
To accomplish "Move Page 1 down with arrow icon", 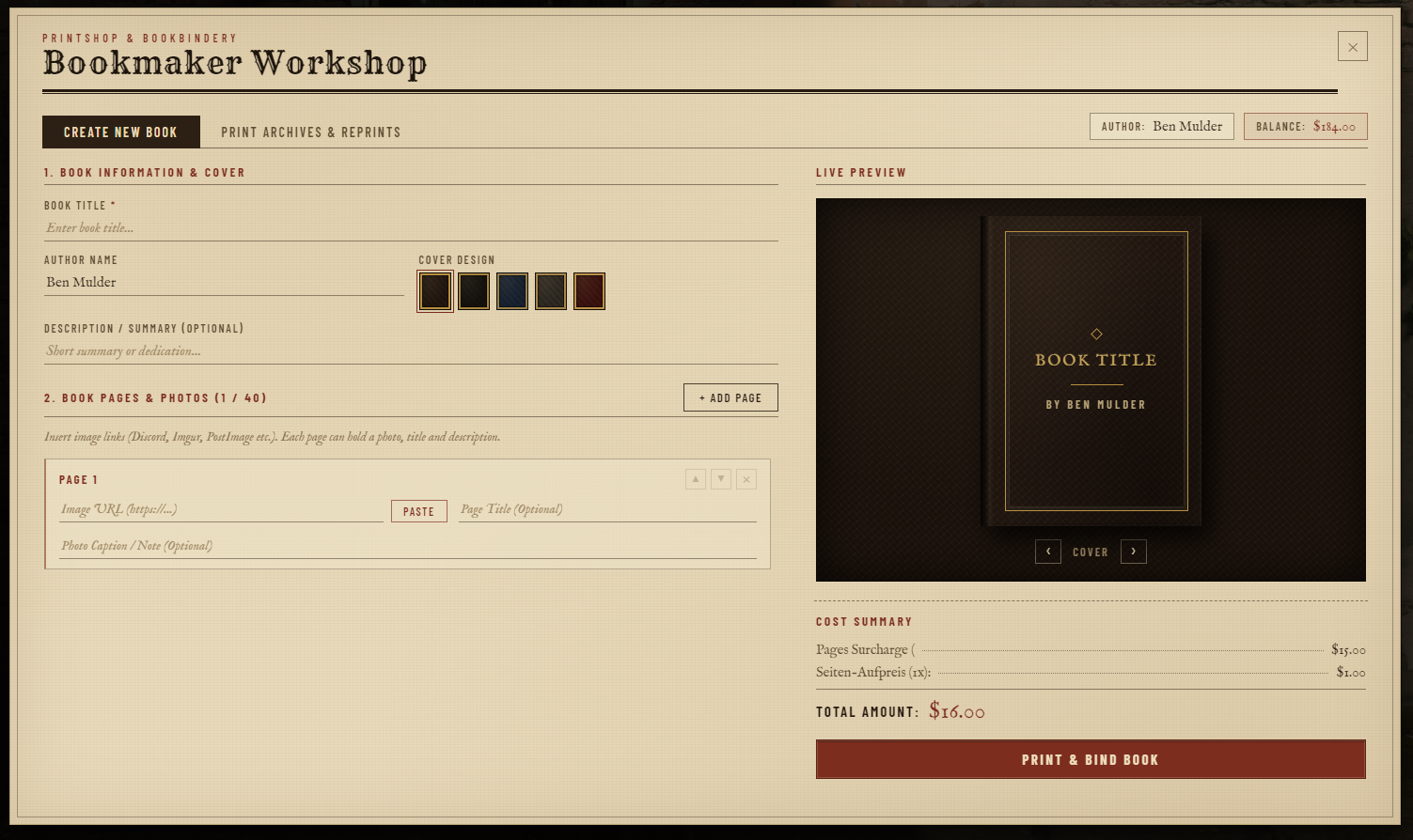I will [x=721, y=479].
